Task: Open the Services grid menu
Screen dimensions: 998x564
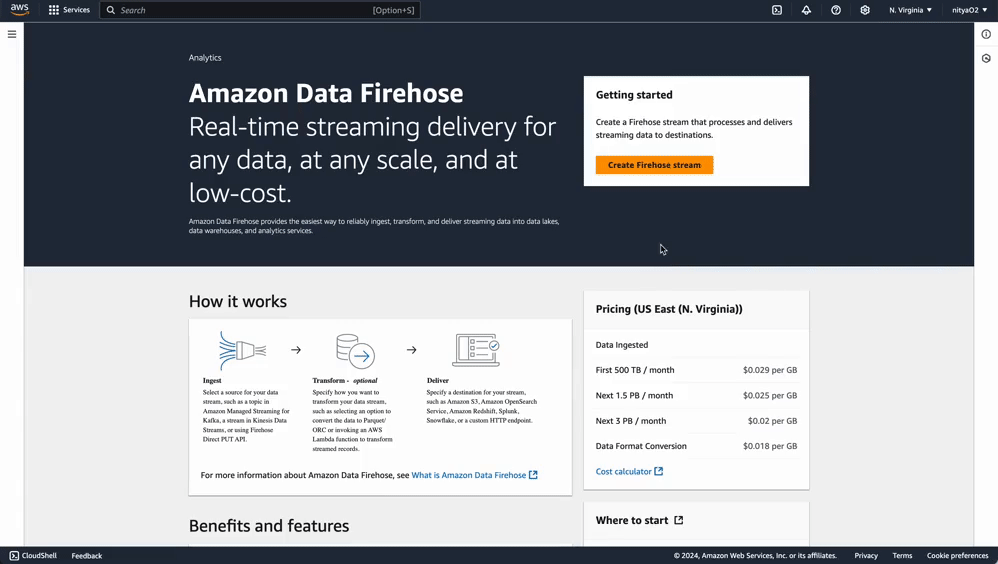Action: 69,10
